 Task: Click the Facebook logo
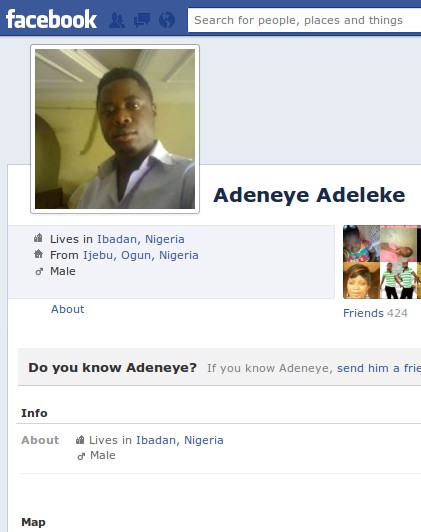pos(52,19)
